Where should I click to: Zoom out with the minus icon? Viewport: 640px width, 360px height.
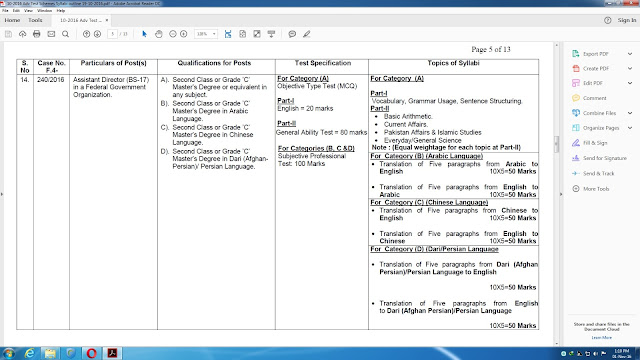pyautogui.click(x=173, y=34)
